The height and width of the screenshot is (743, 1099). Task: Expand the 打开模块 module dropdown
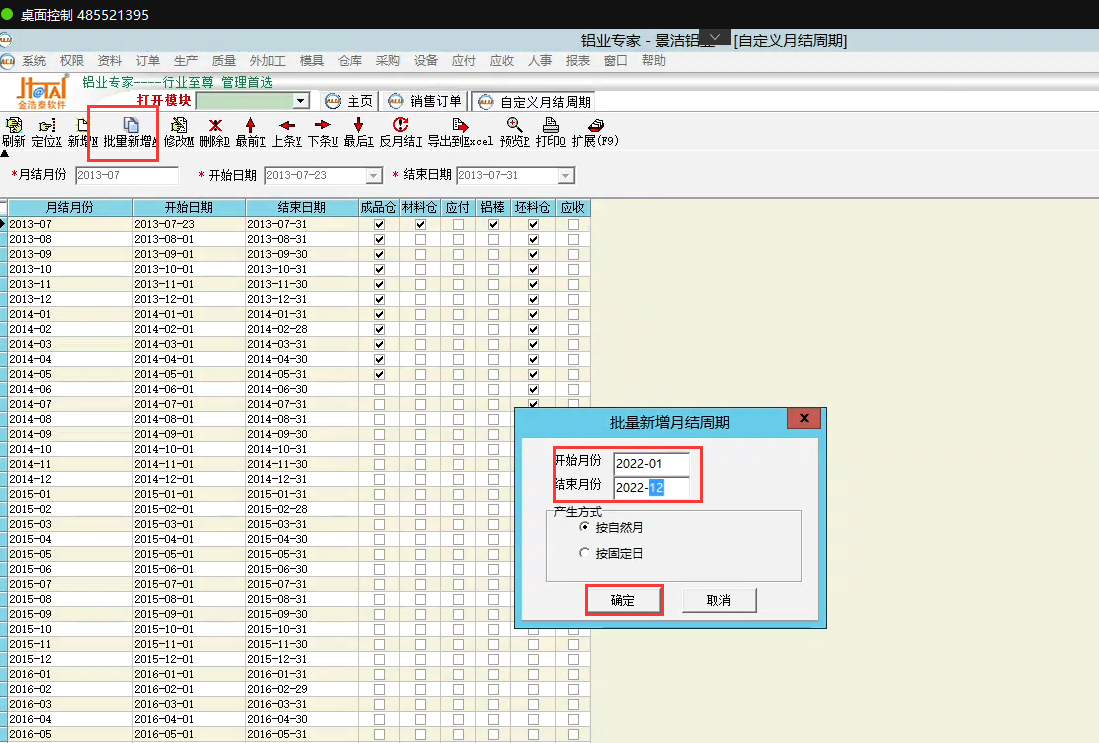[301, 101]
